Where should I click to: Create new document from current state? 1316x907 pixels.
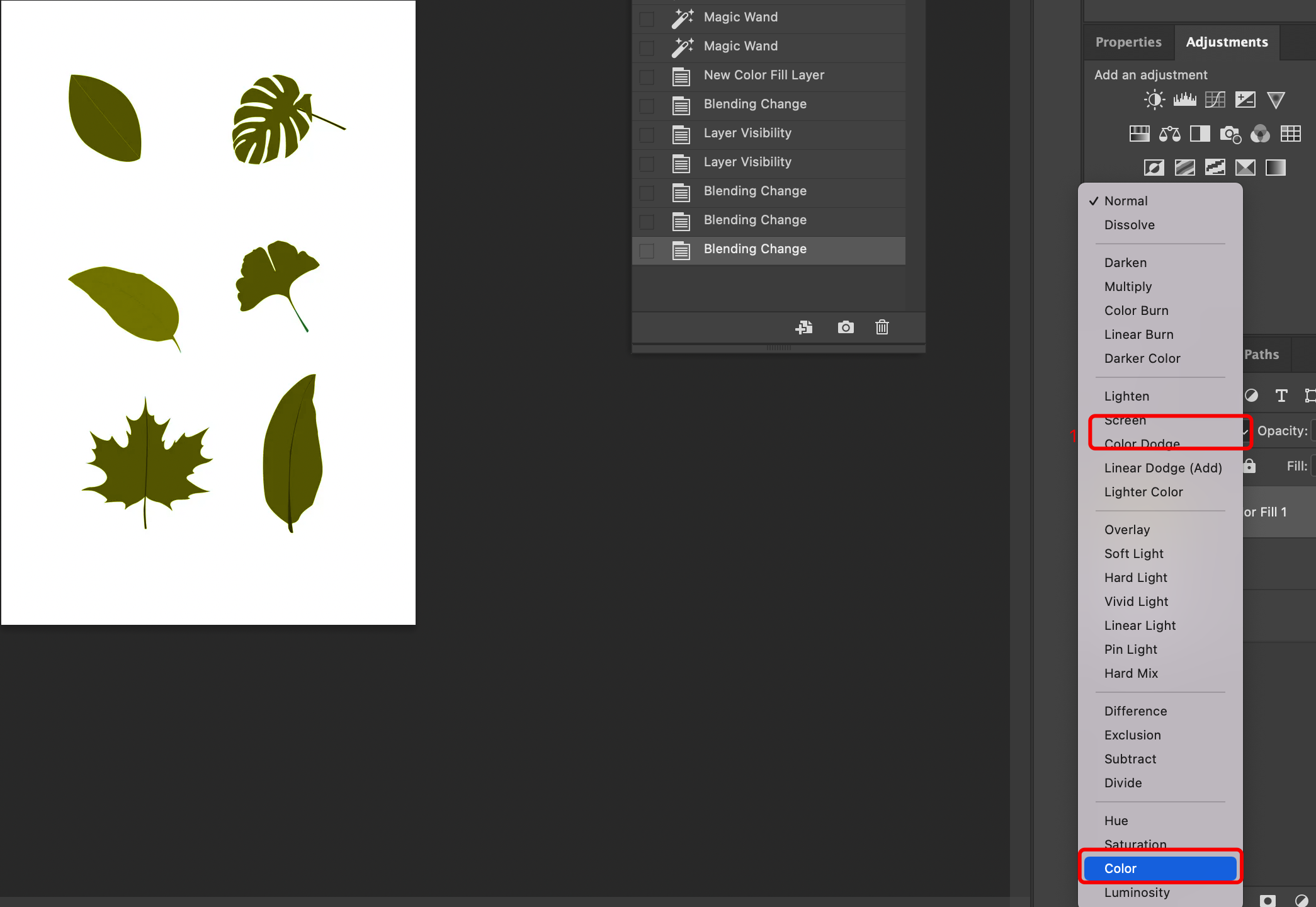click(804, 327)
